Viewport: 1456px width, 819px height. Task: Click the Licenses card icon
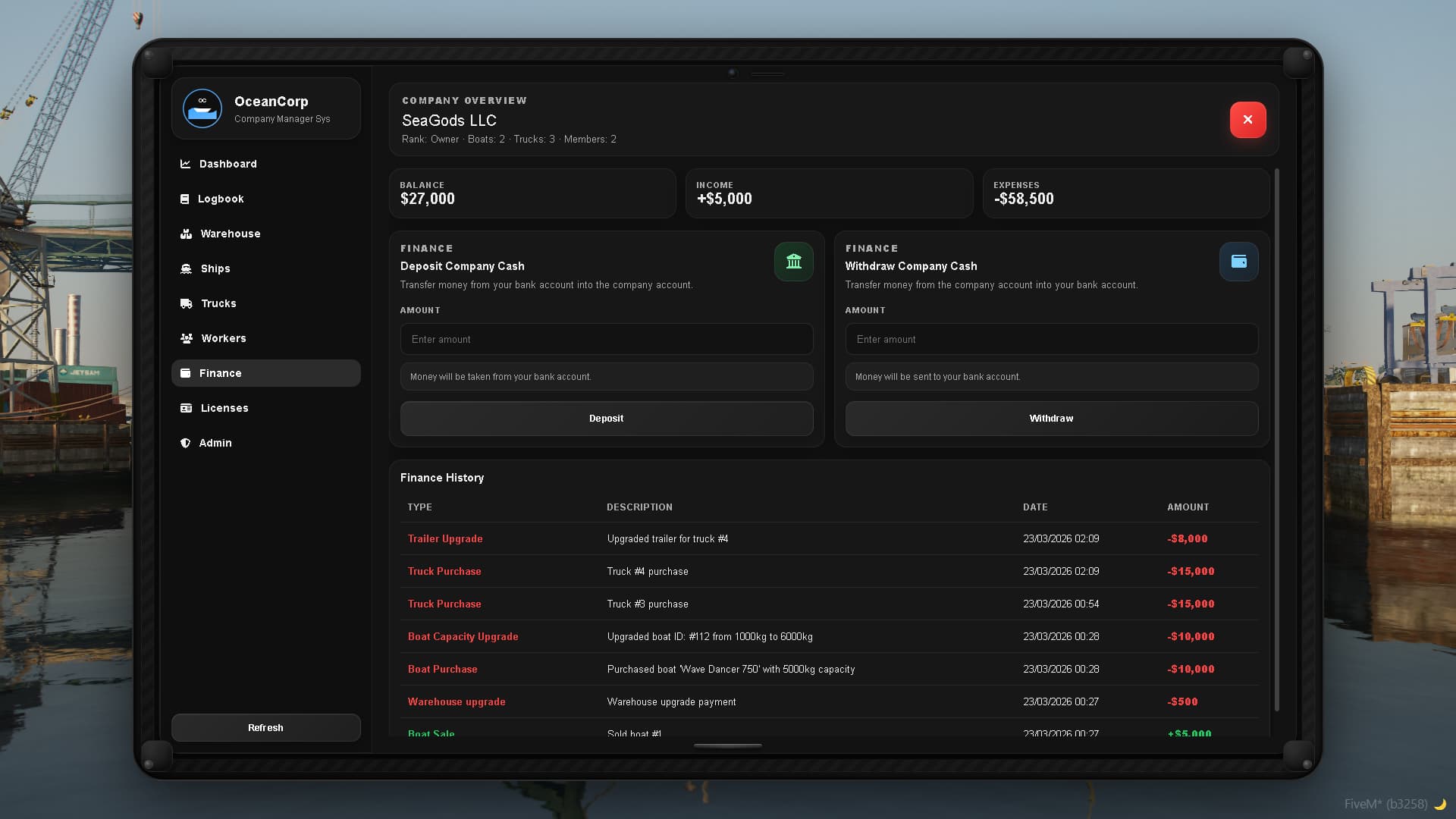click(186, 408)
